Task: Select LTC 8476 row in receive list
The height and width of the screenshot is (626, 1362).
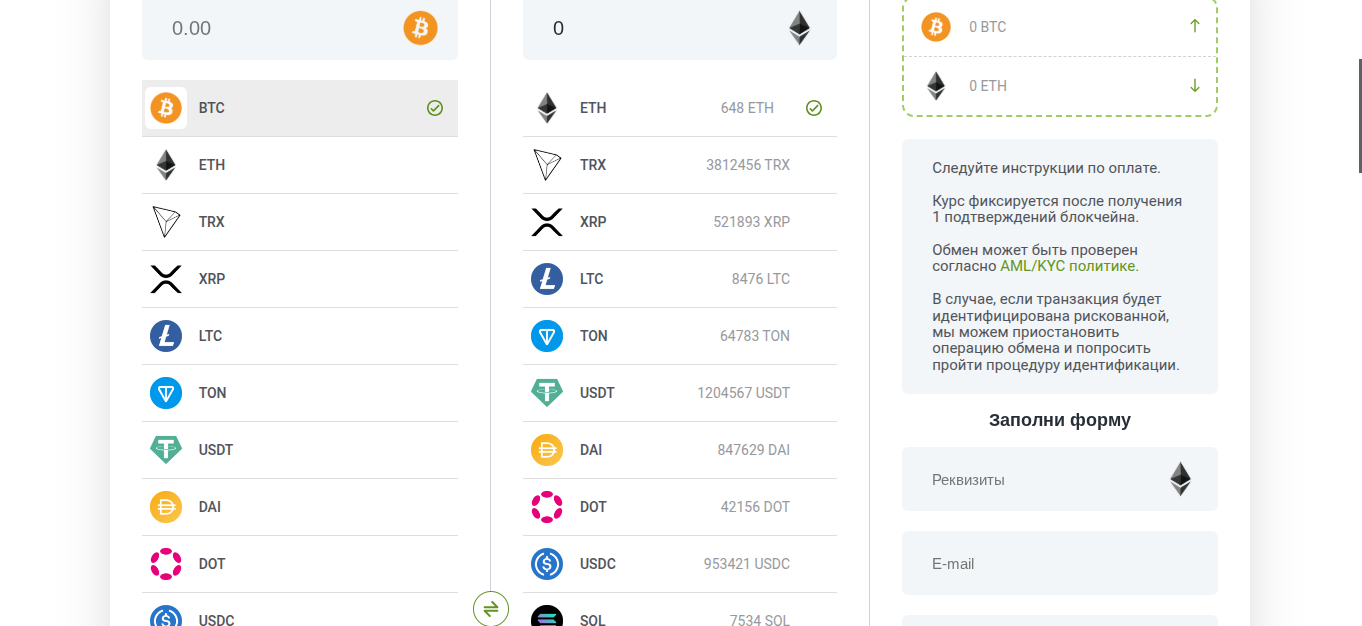Action: (x=680, y=279)
